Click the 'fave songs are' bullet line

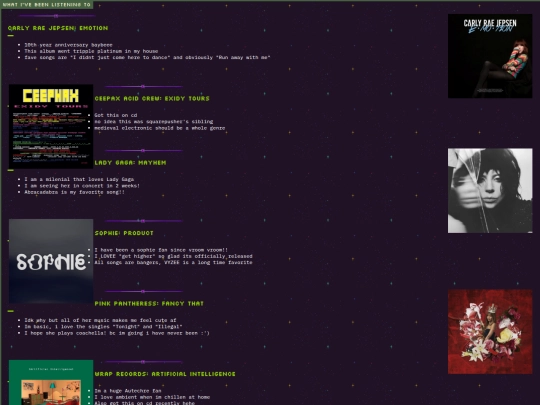click(x=147, y=58)
